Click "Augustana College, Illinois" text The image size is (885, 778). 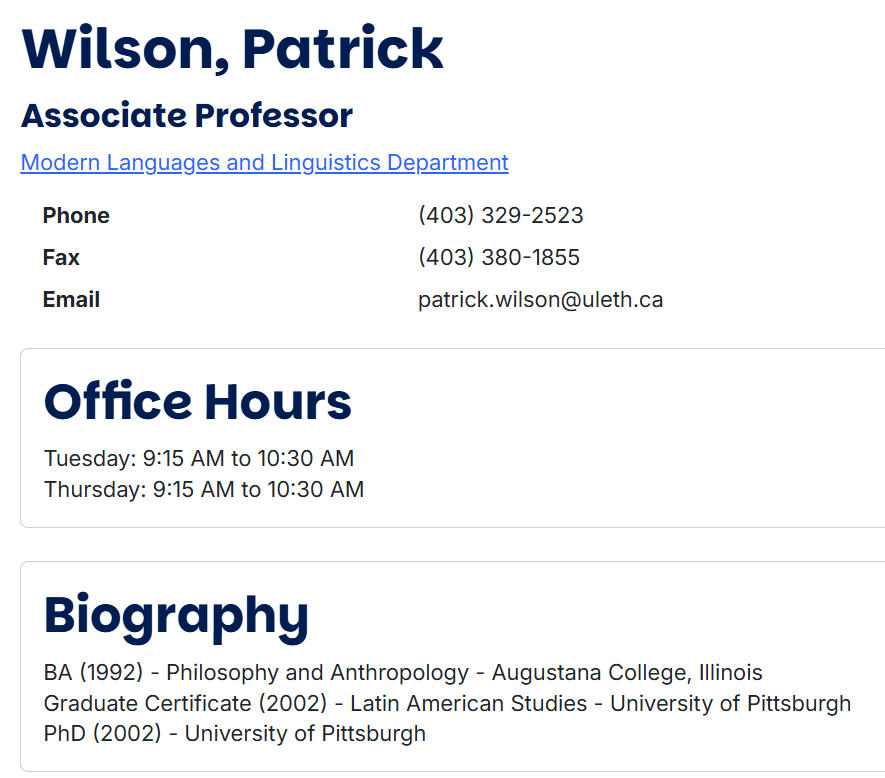(x=627, y=673)
